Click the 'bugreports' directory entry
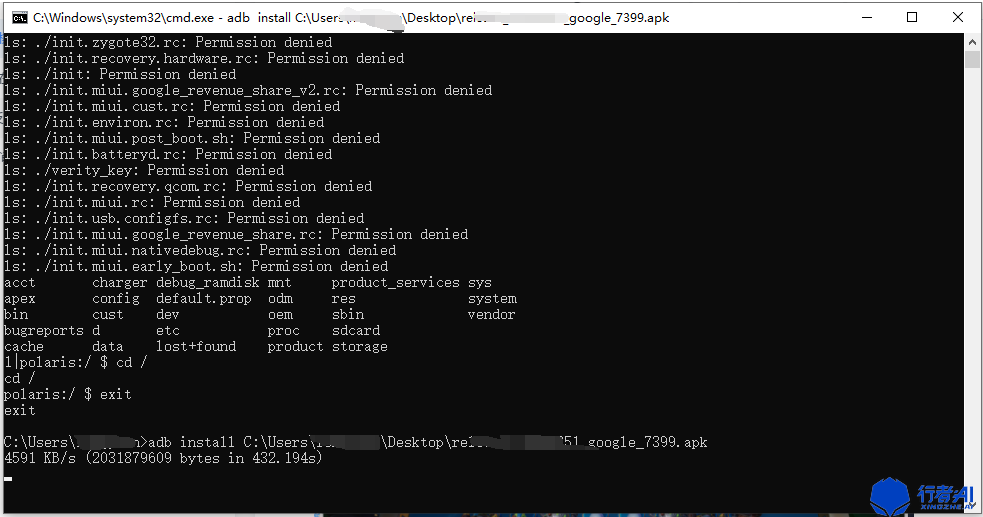 click(44, 330)
